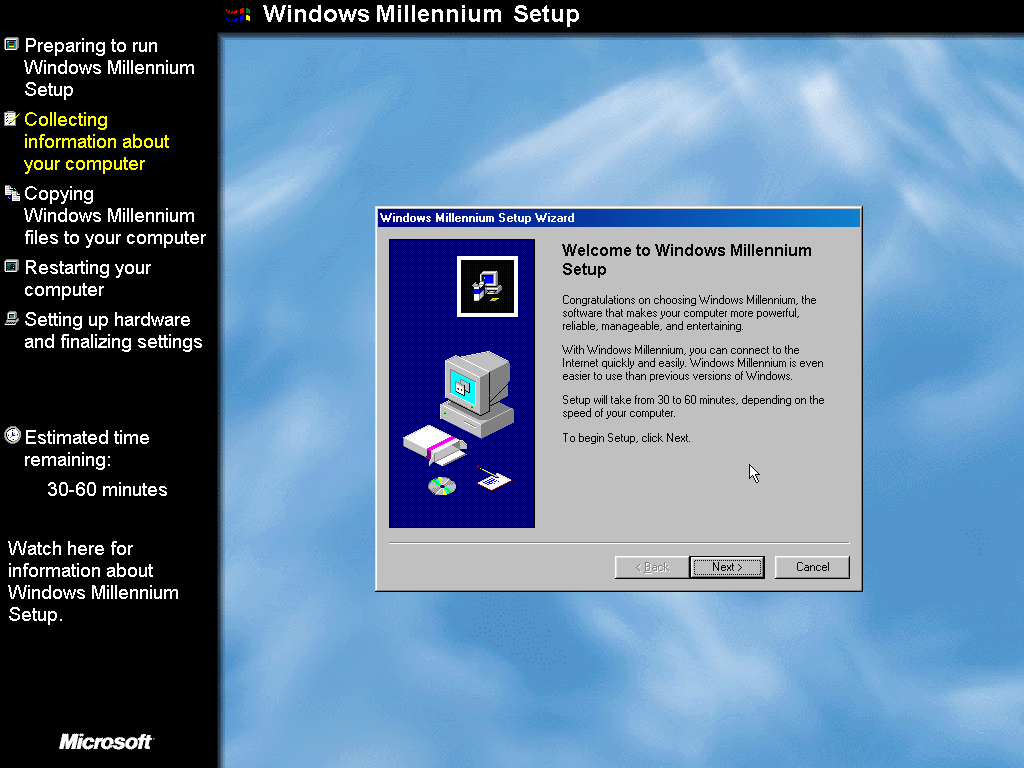Screen dimensions: 1024x768
Task: Click the 'Congratulations on choosing Windows Millennium' paragraph
Action: [x=689, y=313]
